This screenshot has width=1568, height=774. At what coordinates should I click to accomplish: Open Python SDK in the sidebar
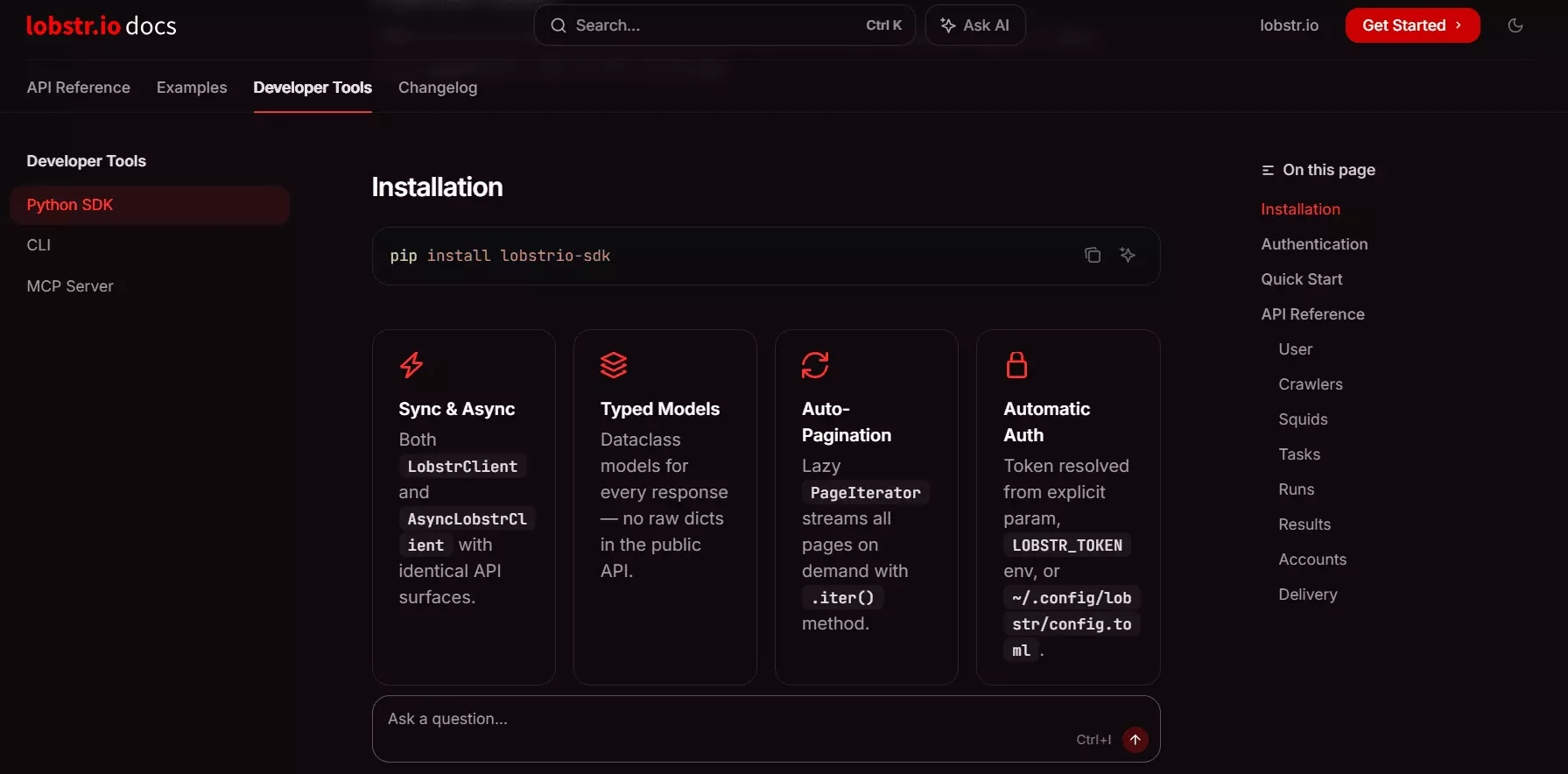click(x=150, y=205)
